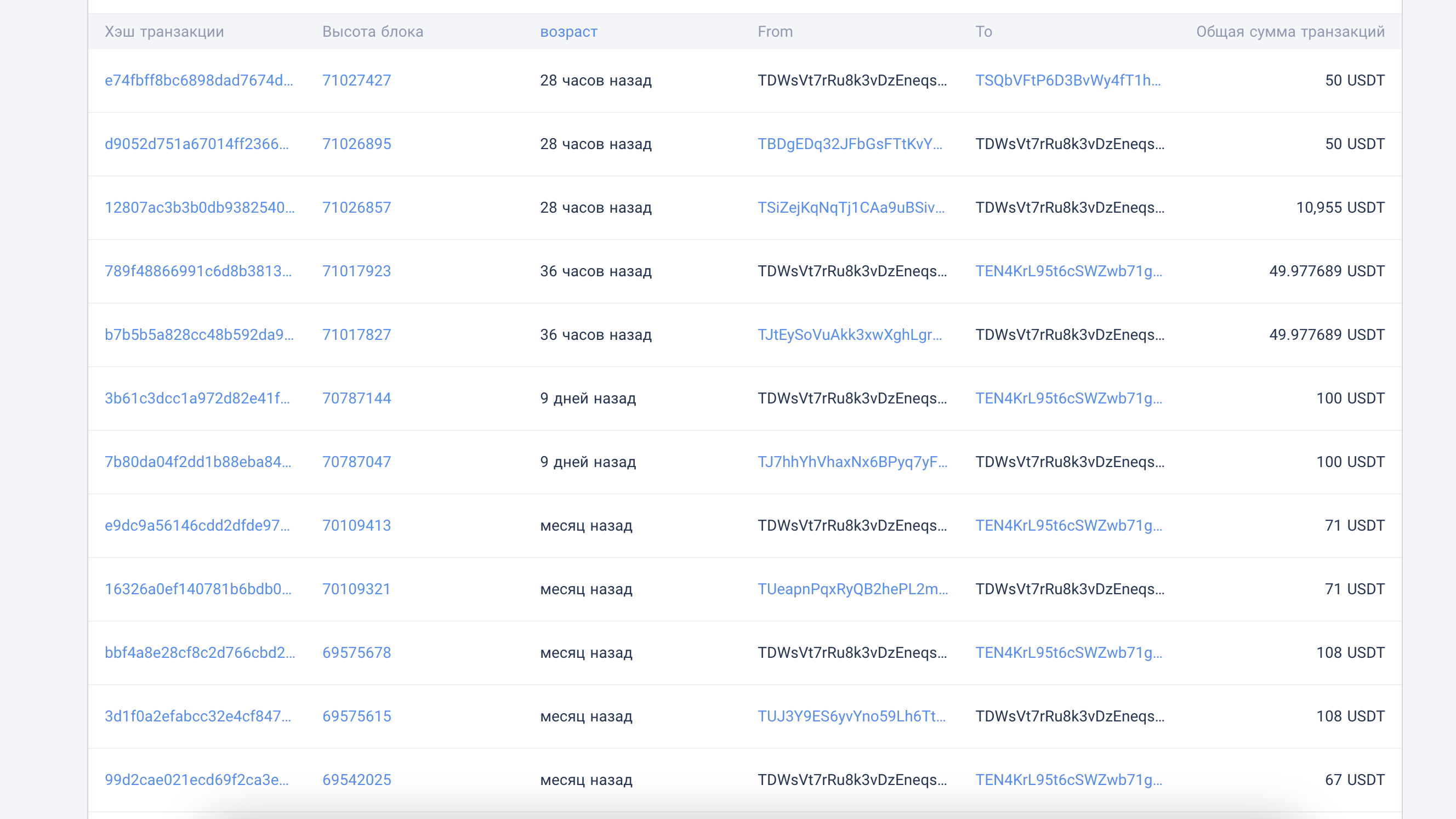Screen dimensions: 1456x819
Task: Click the To column header
Action: coord(984,32)
